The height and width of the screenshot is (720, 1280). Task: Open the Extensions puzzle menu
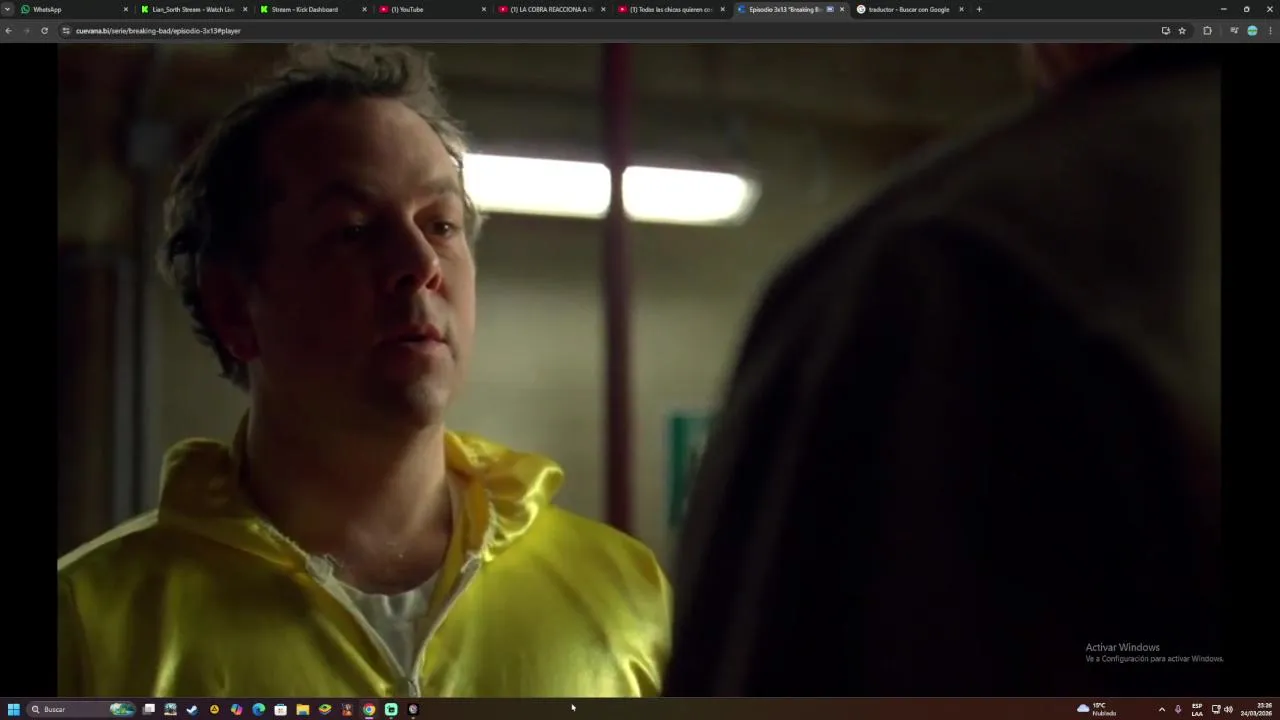(x=1207, y=31)
